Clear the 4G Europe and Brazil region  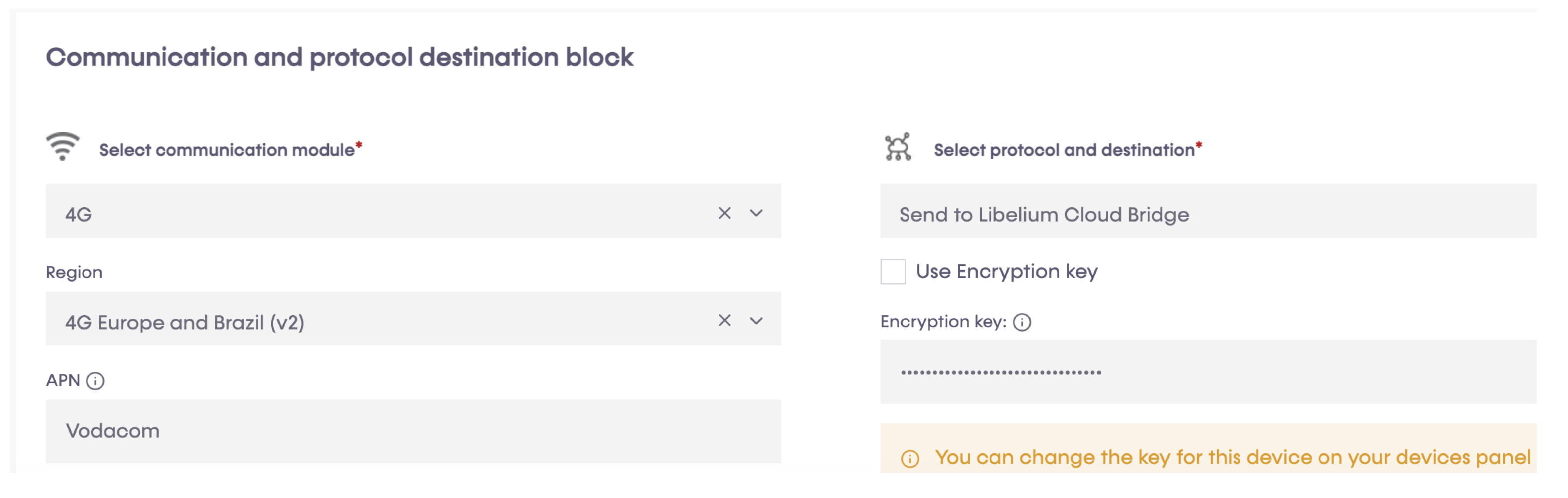pyautogui.click(x=724, y=321)
